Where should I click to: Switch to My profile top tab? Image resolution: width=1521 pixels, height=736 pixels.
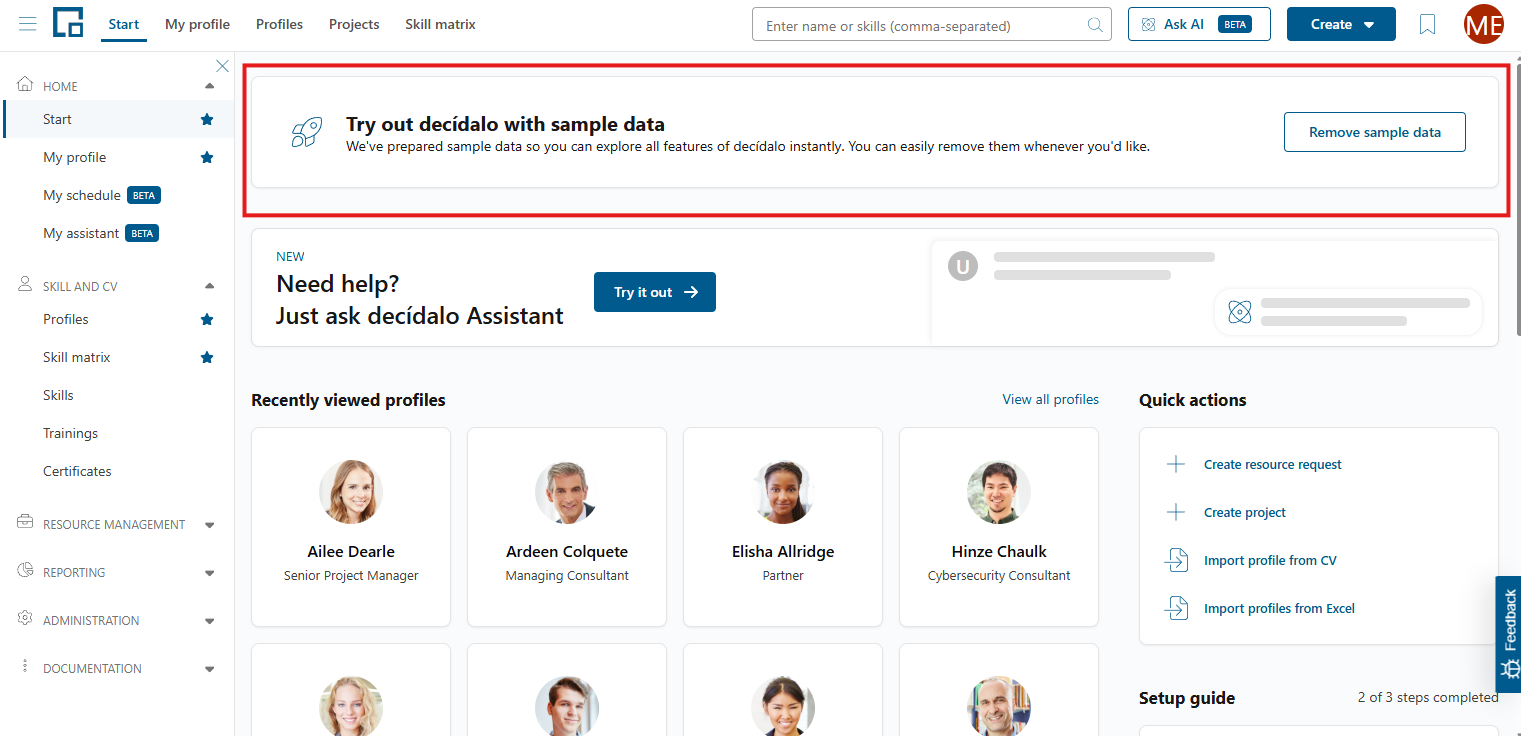[x=197, y=24]
